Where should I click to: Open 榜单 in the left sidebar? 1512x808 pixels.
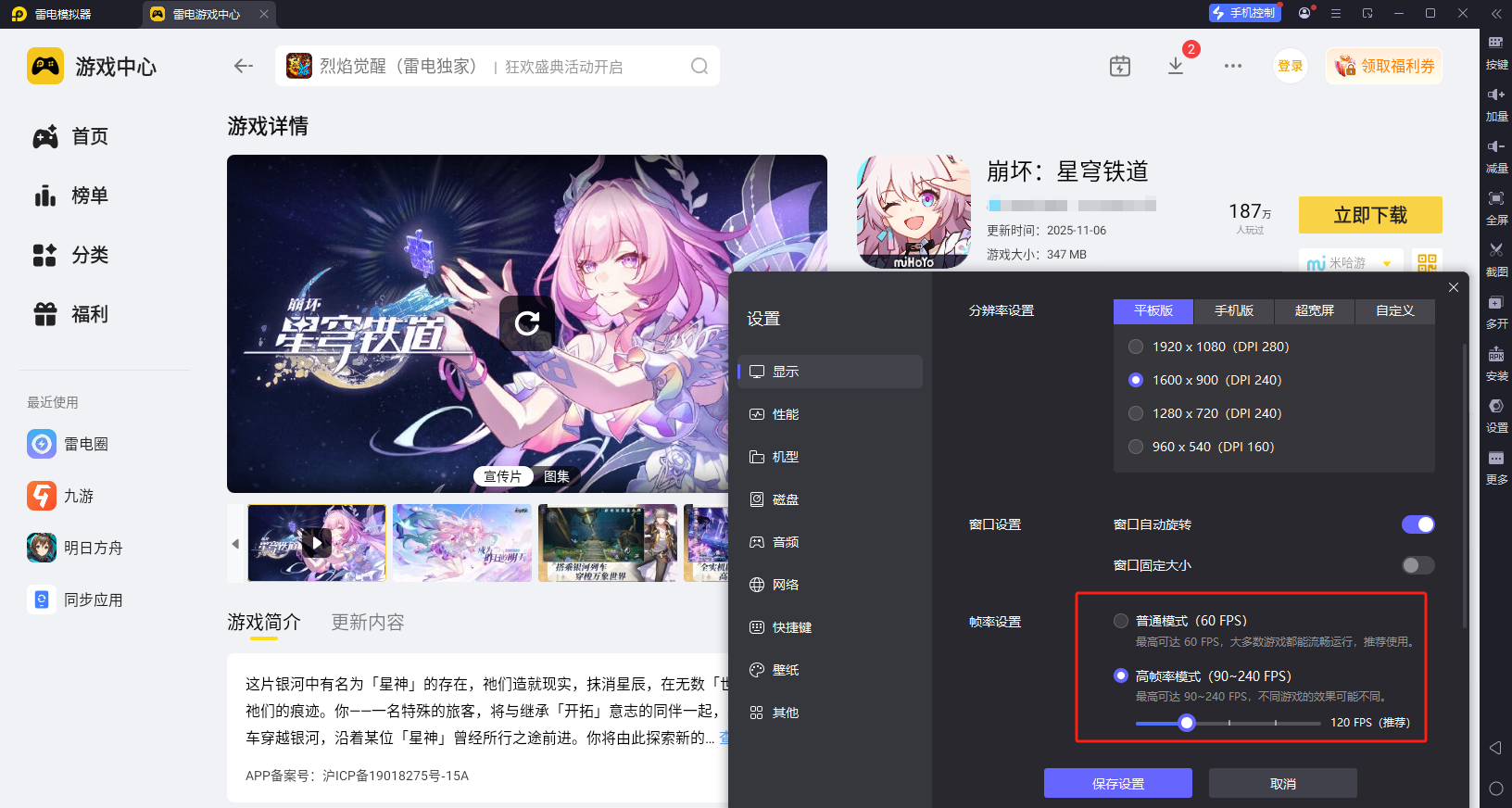click(71, 196)
